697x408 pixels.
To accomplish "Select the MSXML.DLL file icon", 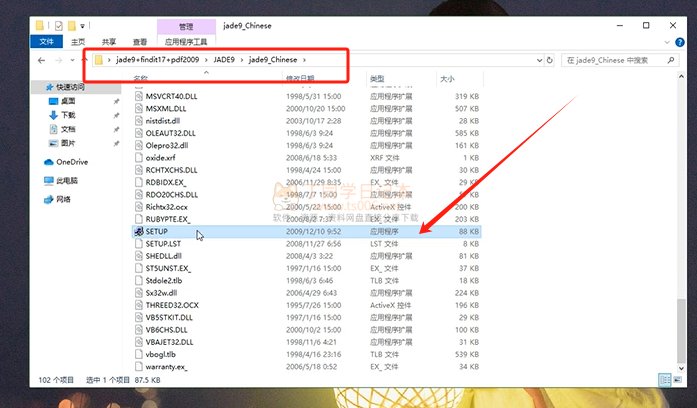I will pyautogui.click(x=139, y=109).
